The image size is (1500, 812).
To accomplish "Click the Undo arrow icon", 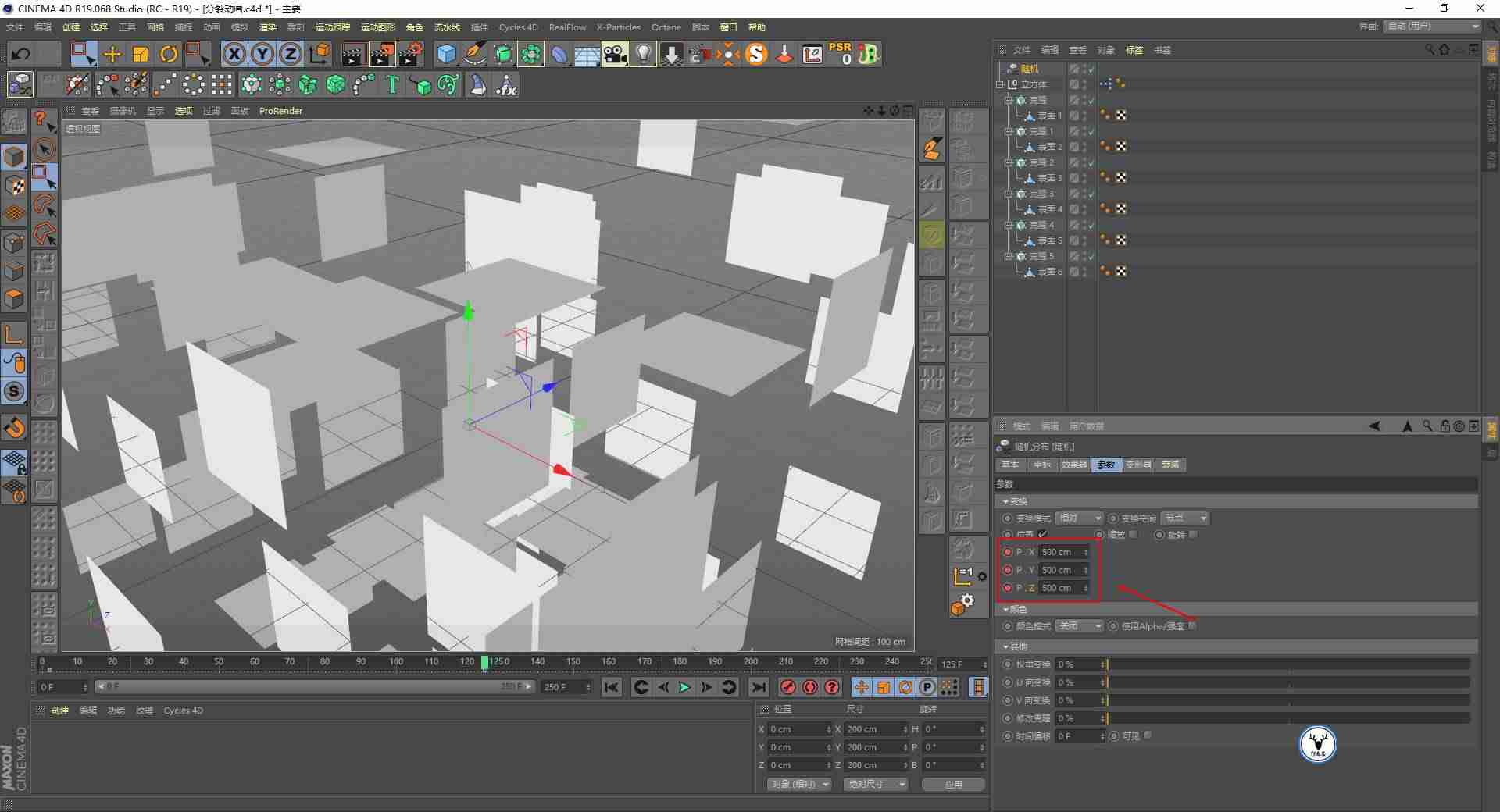I will pos(21,54).
